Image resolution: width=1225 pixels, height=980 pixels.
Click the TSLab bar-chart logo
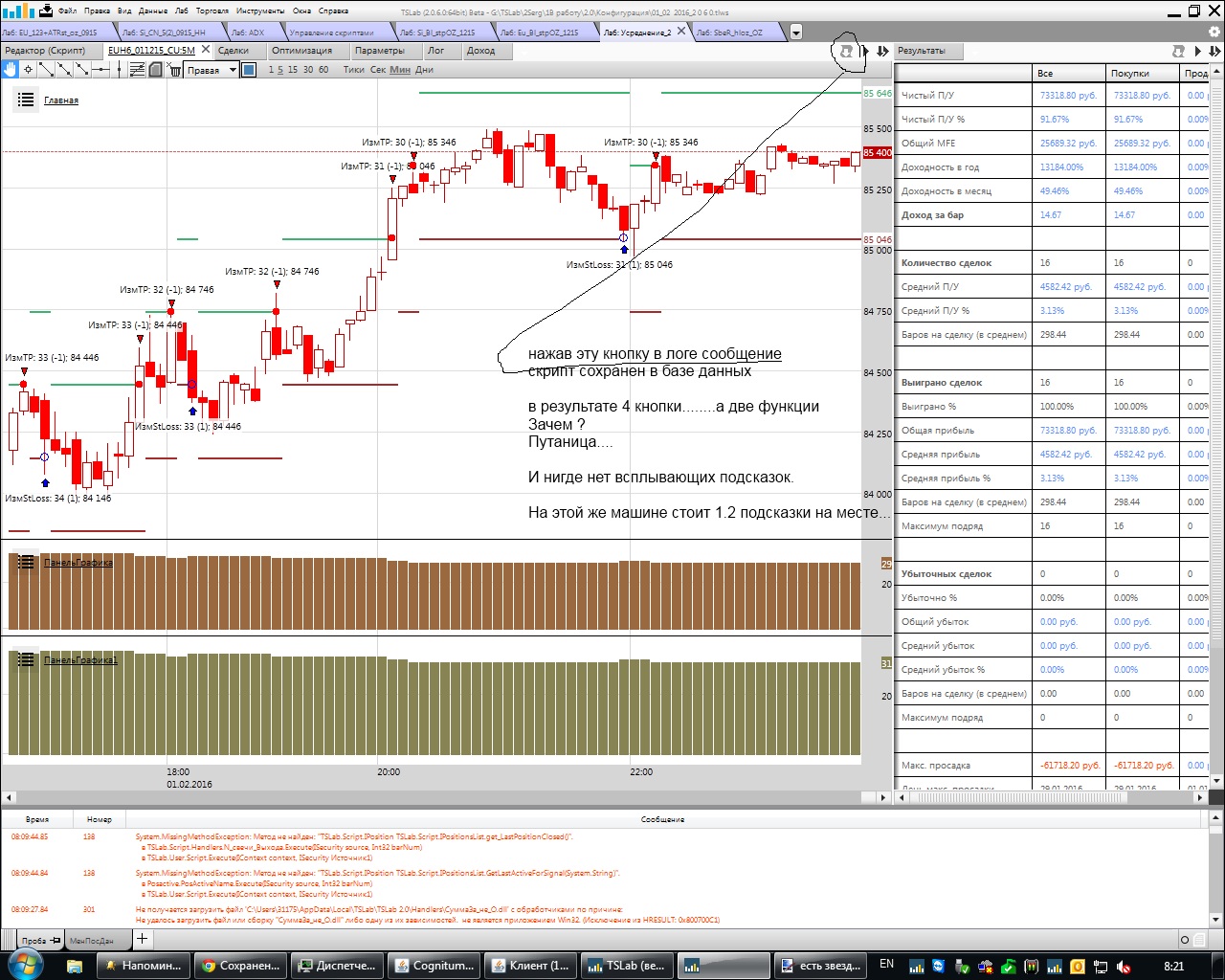point(18,11)
